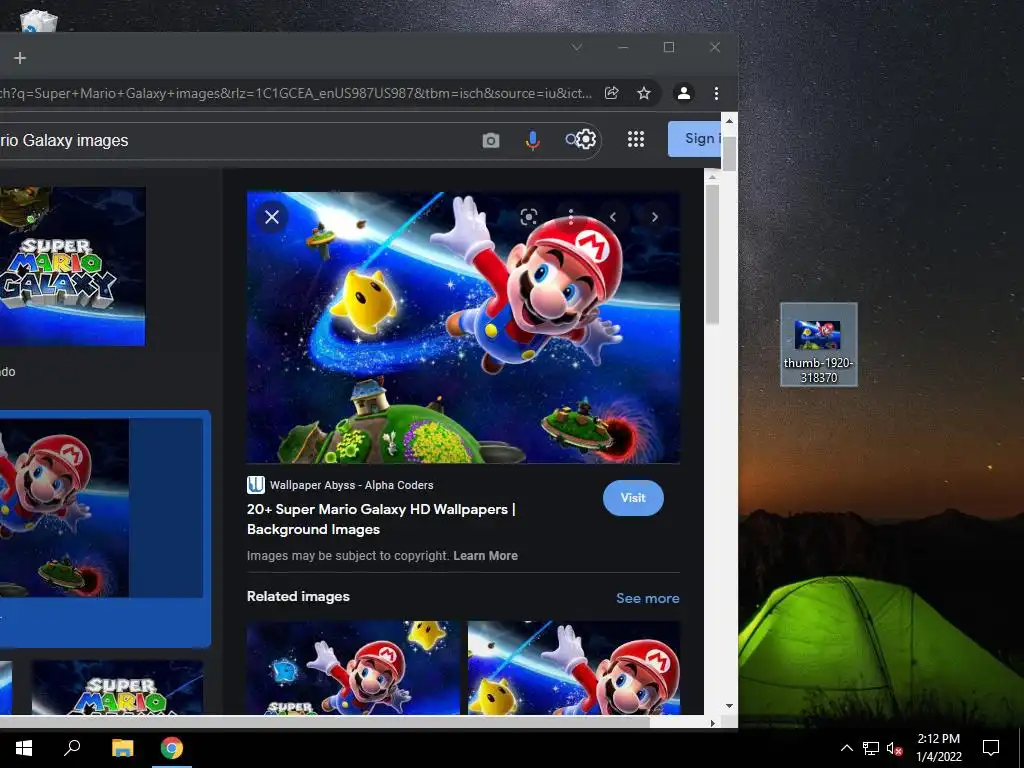This screenshot has height=768, width=1024.
Task: Share this page icon in address bar
Action: pyautogui.click(x=612, y=93)
